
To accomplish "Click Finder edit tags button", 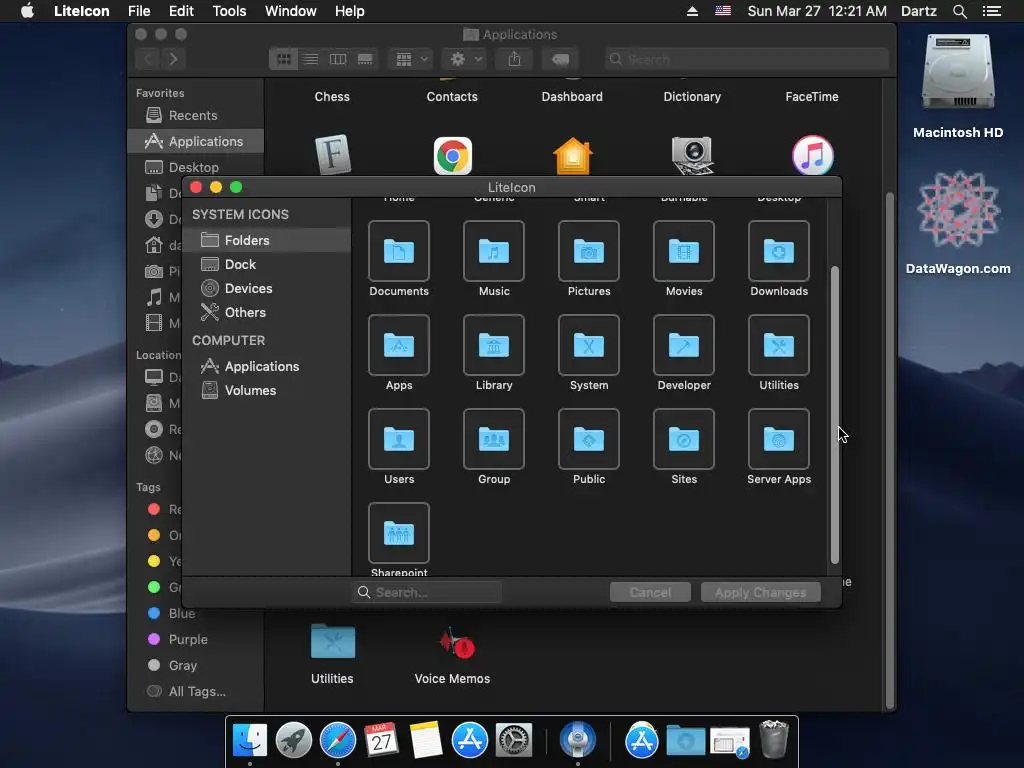I will [x=560, y=59].
